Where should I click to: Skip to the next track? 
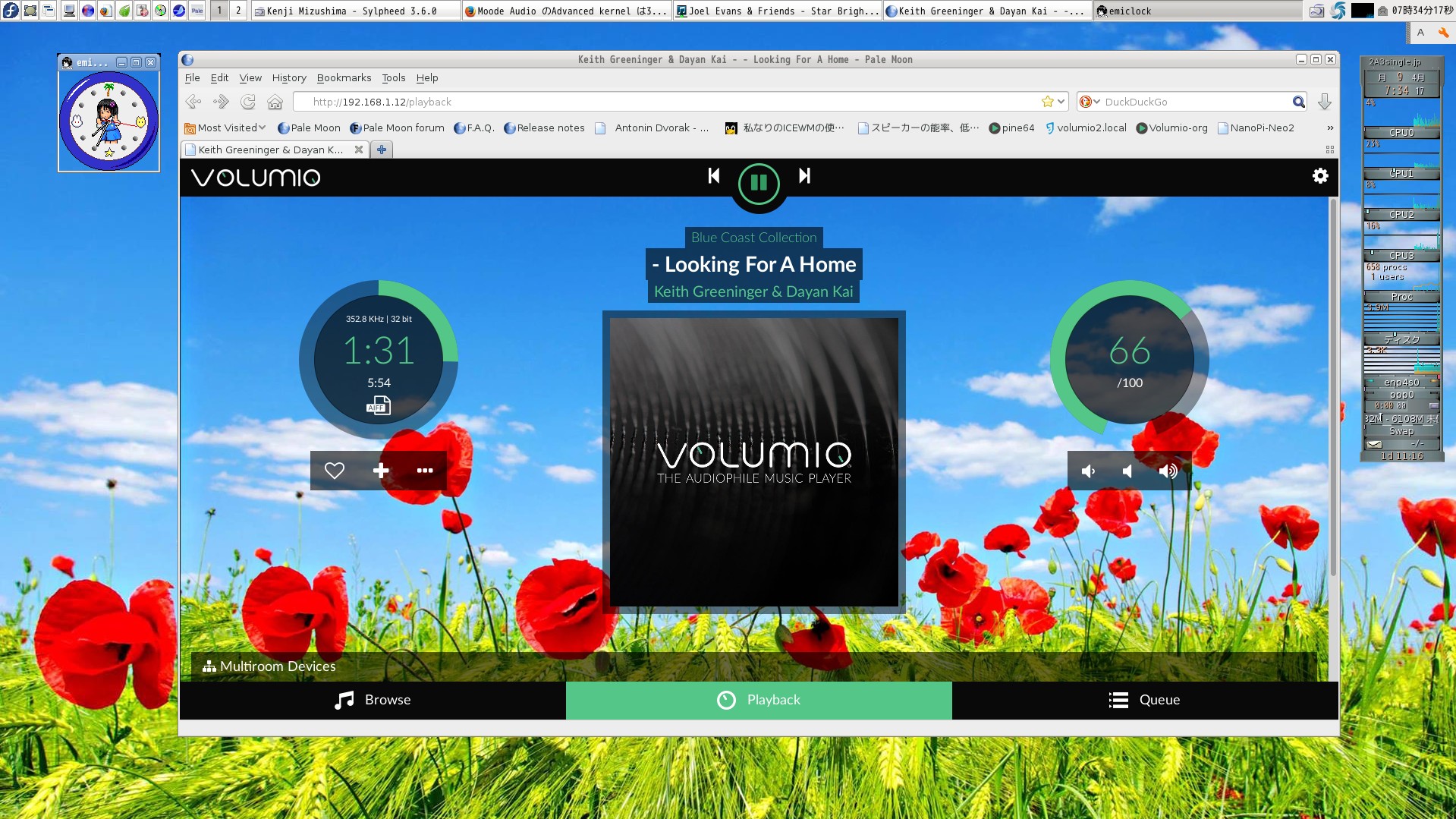click(x=803, y=175)
